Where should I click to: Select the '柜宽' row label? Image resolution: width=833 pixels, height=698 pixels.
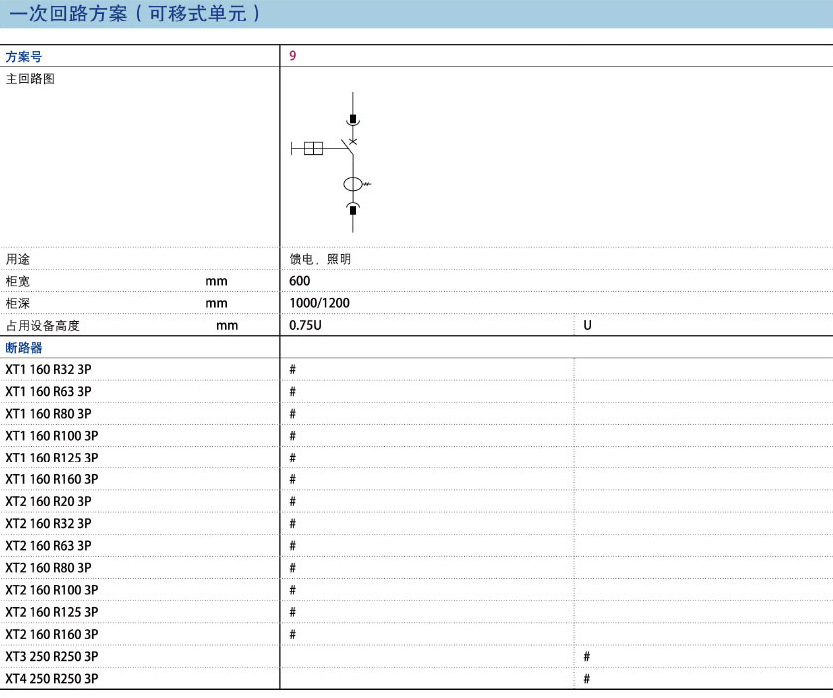[x=18, y=281]
